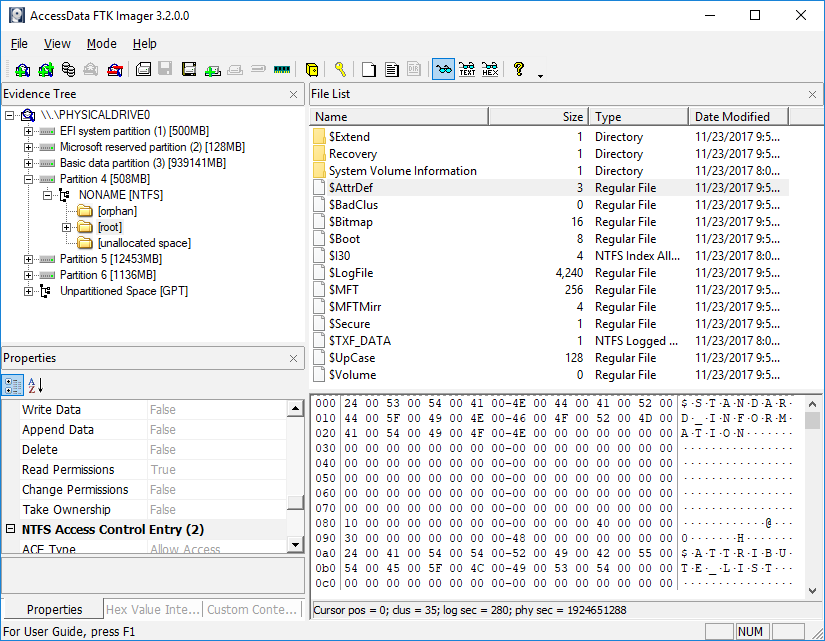825x641 pixels.
Task: Click the Add Evidence Item toolbar icon
Action: click(x=23, y=69)
